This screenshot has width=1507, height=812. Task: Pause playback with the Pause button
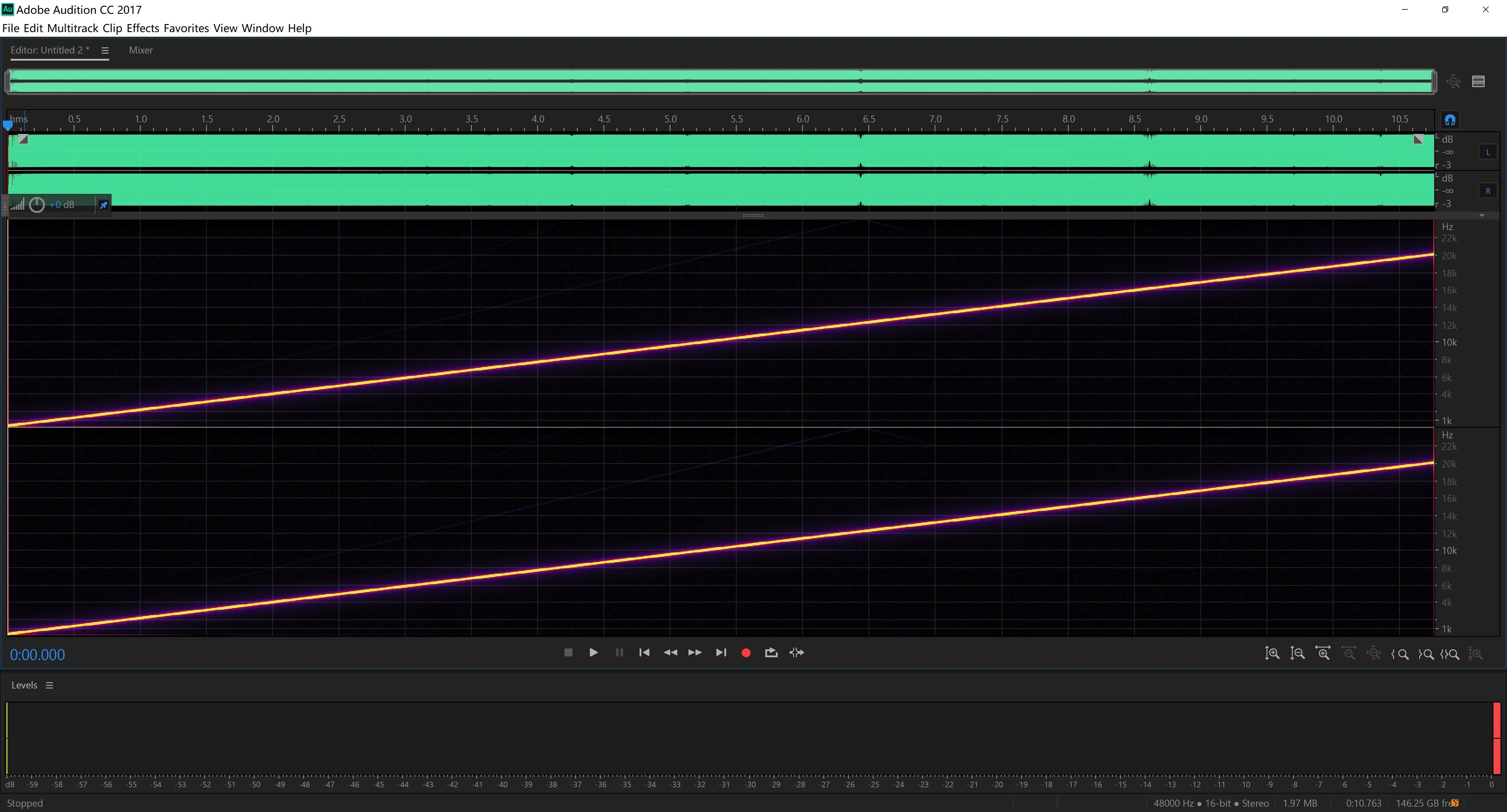619,653
